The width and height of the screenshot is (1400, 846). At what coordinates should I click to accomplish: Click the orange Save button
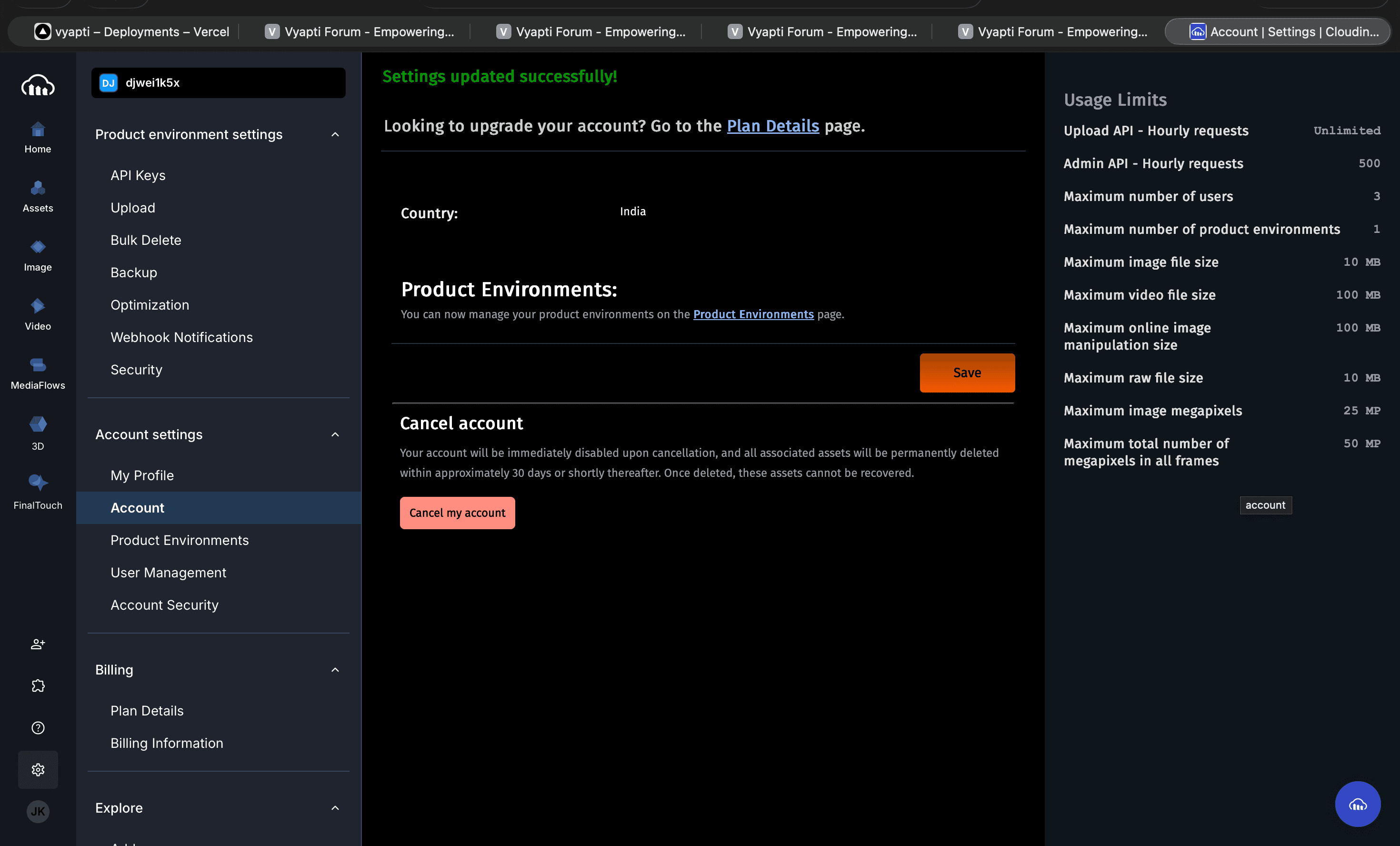tap(967, 373)
